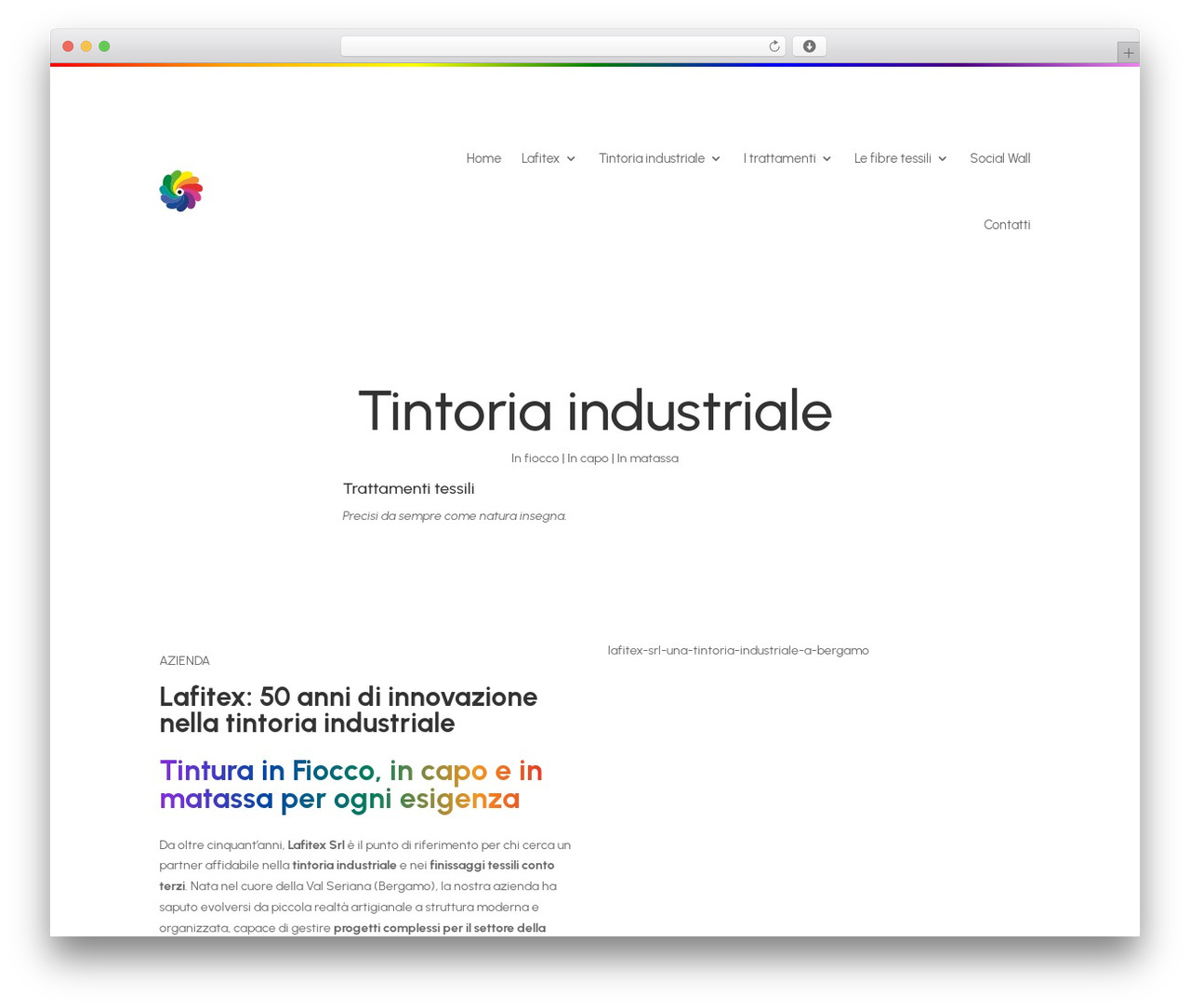Click the red close window button
This screenshot has height=1008, width=1190.
point(68,46)
